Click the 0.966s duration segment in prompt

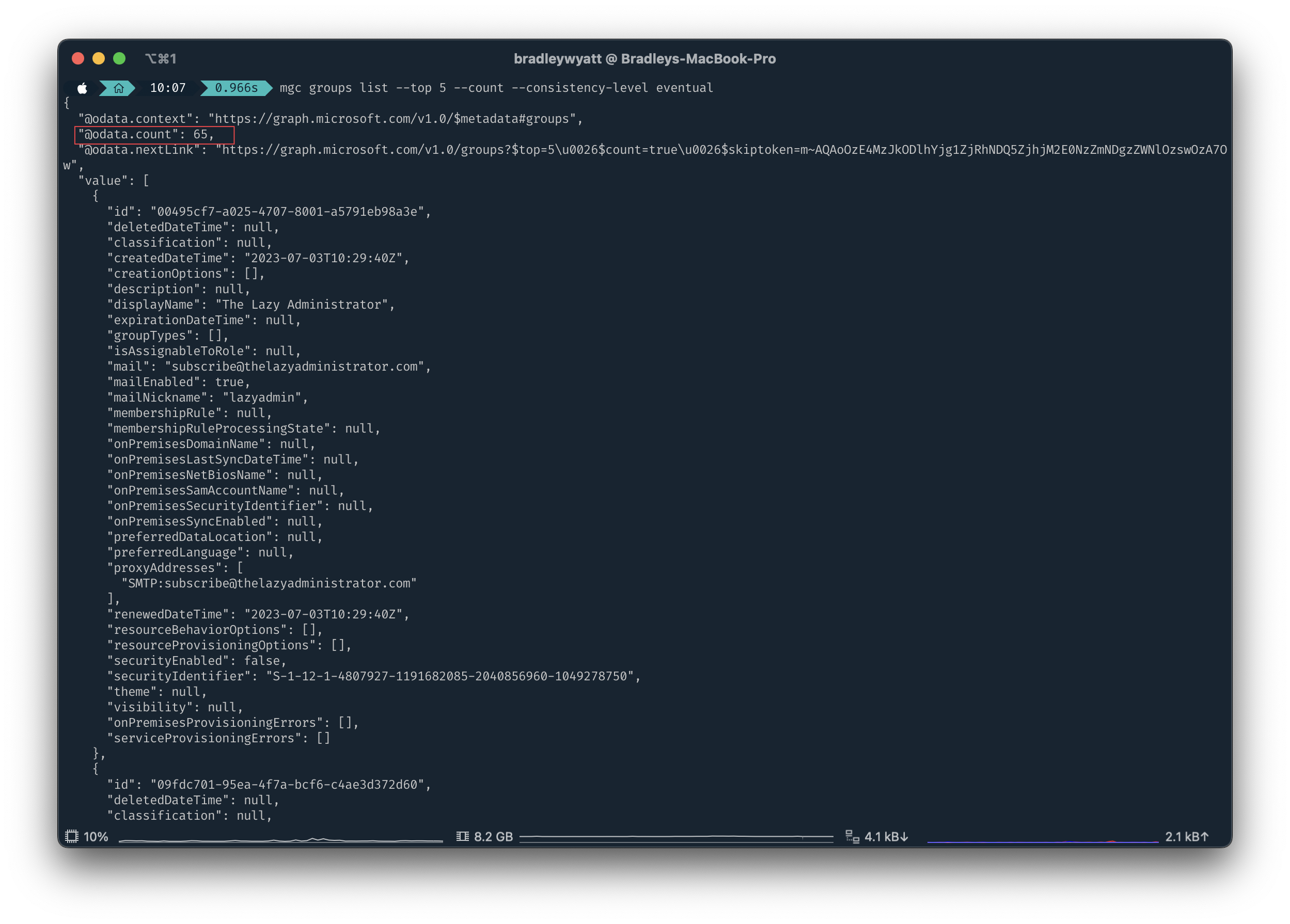point(236,88)
